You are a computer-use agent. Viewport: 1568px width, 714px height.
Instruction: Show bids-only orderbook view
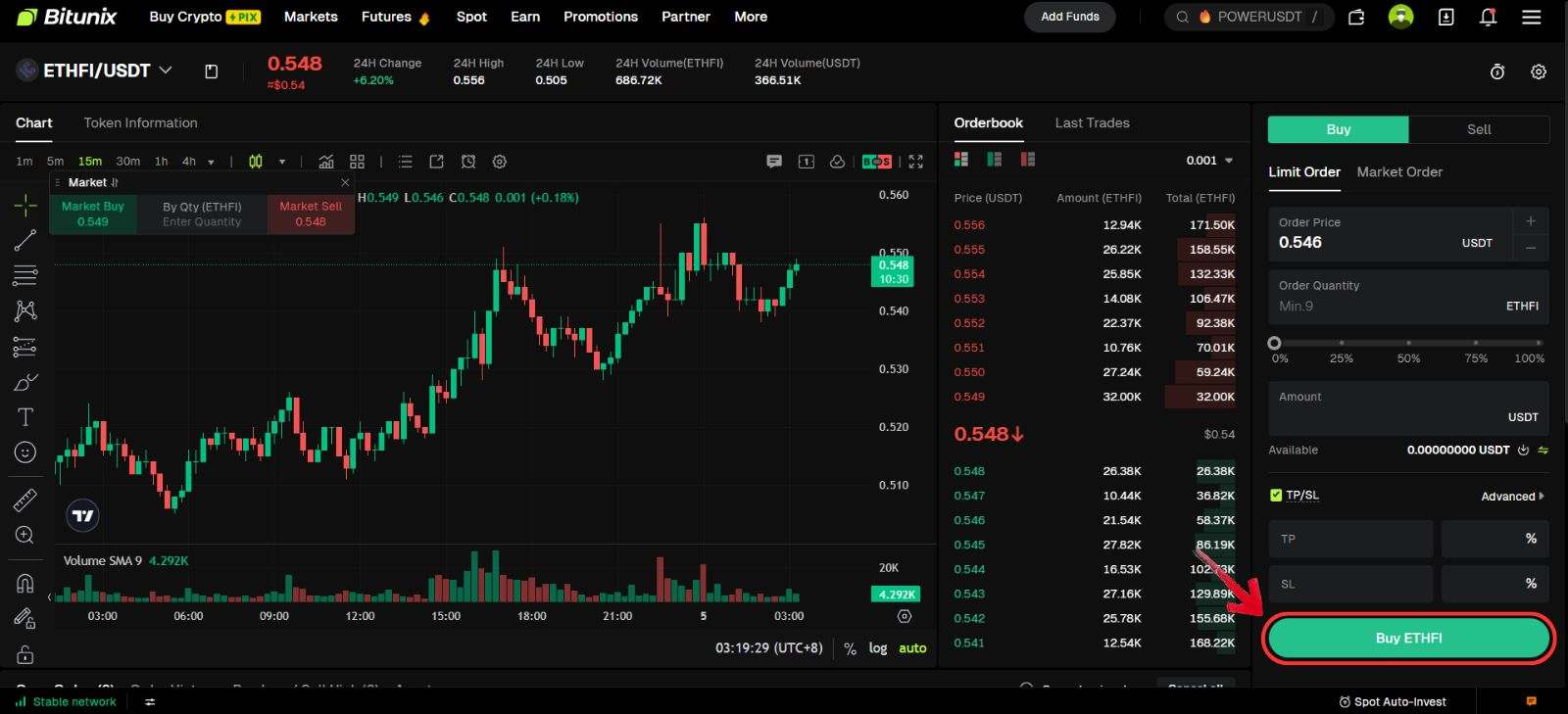(995, 160)
